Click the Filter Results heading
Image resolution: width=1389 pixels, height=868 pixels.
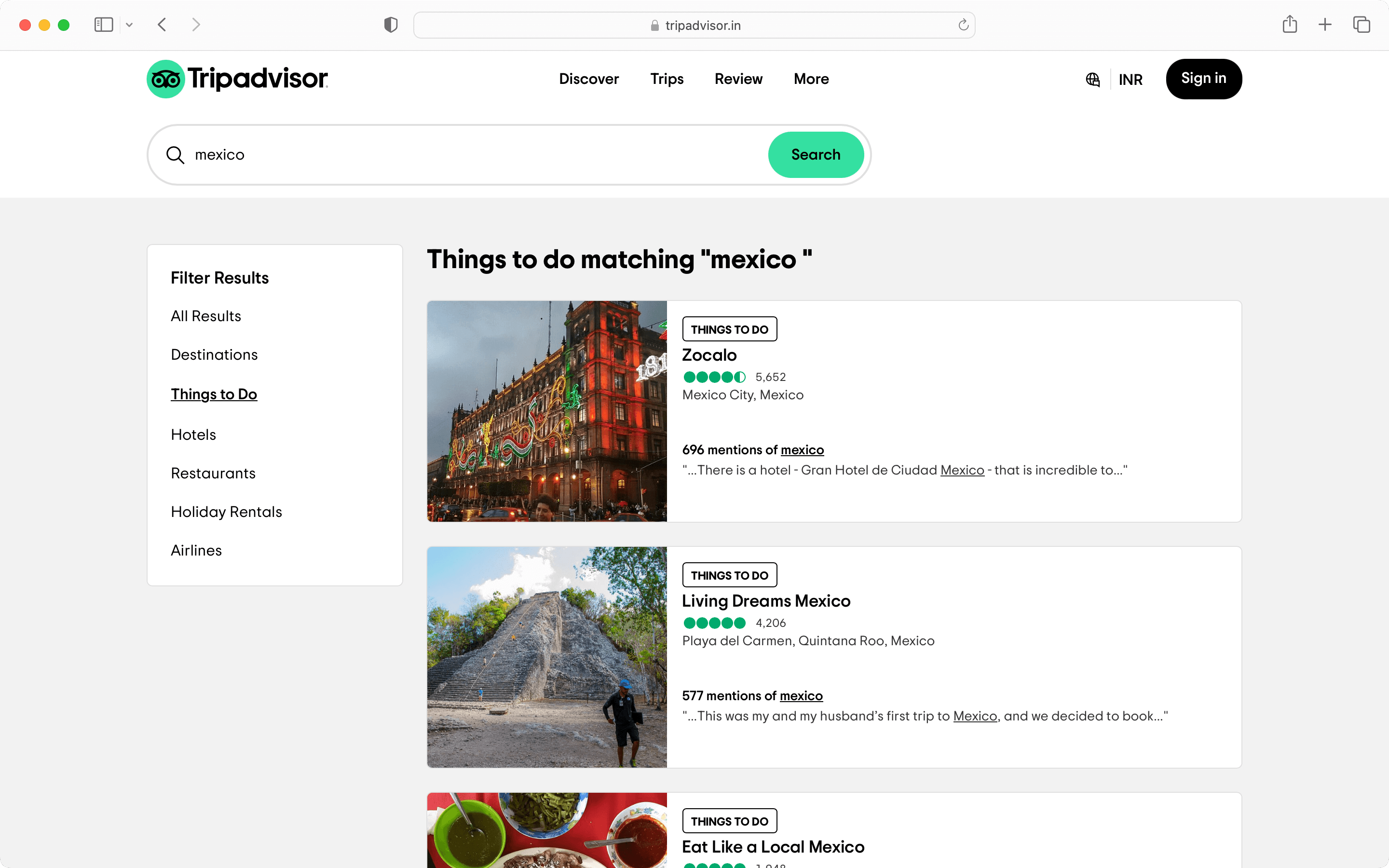pos(219,278)
